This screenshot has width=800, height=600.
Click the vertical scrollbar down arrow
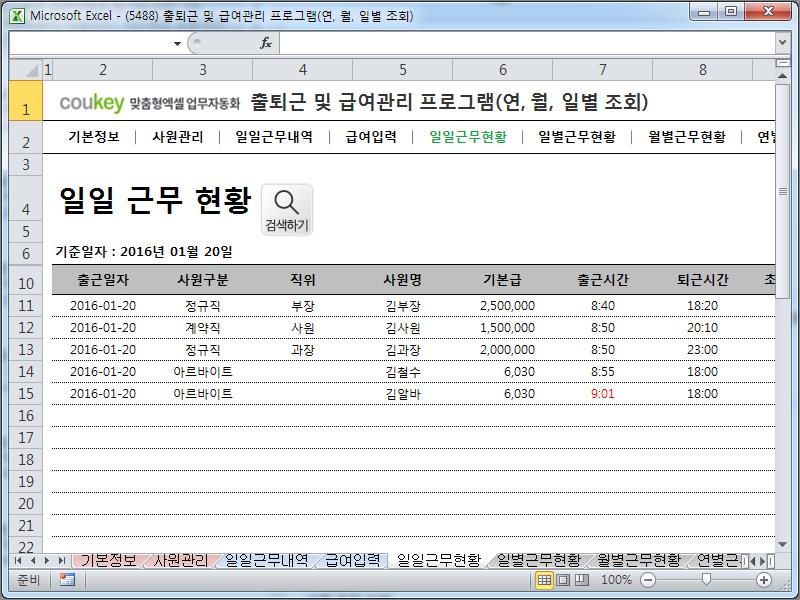pos(782,545)
